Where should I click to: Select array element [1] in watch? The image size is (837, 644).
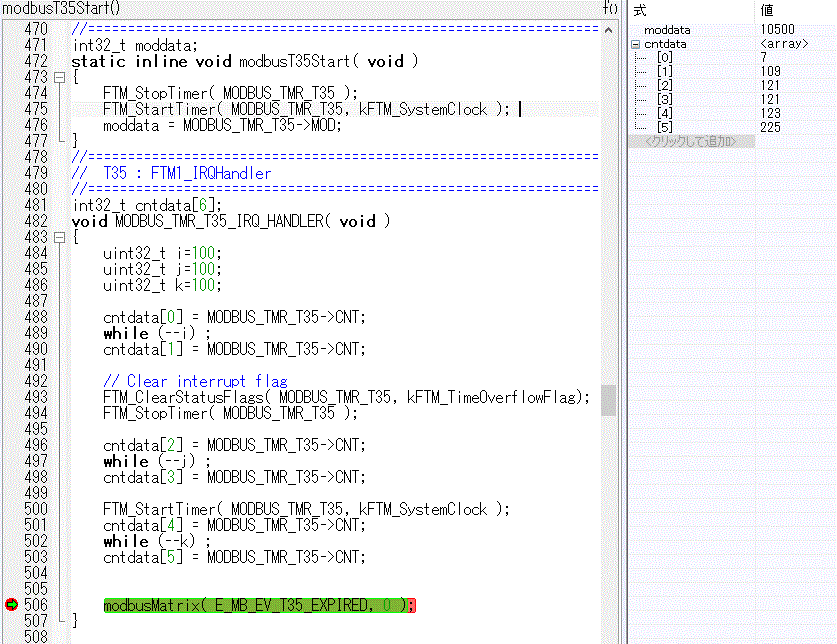coord(665,71)
